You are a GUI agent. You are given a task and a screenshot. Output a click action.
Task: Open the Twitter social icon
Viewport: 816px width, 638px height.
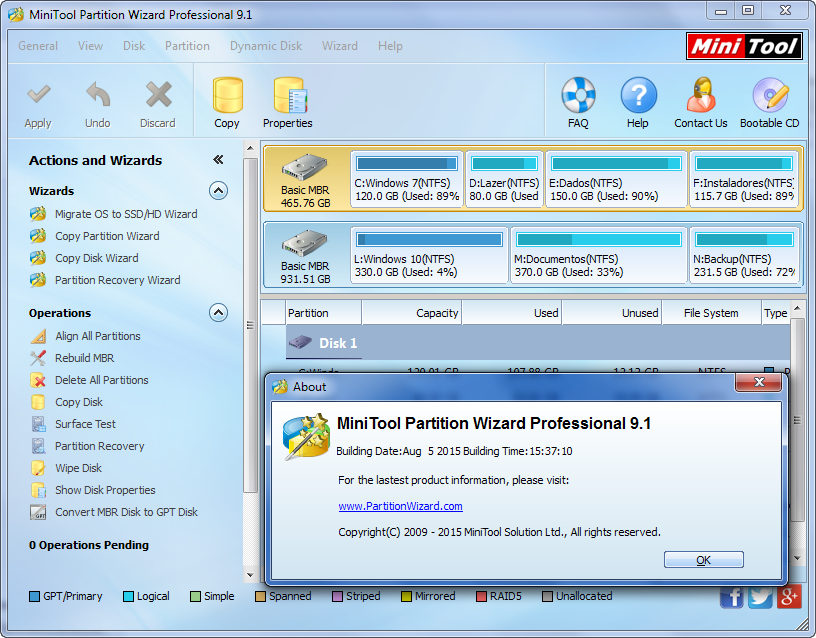tap(760, 596)
